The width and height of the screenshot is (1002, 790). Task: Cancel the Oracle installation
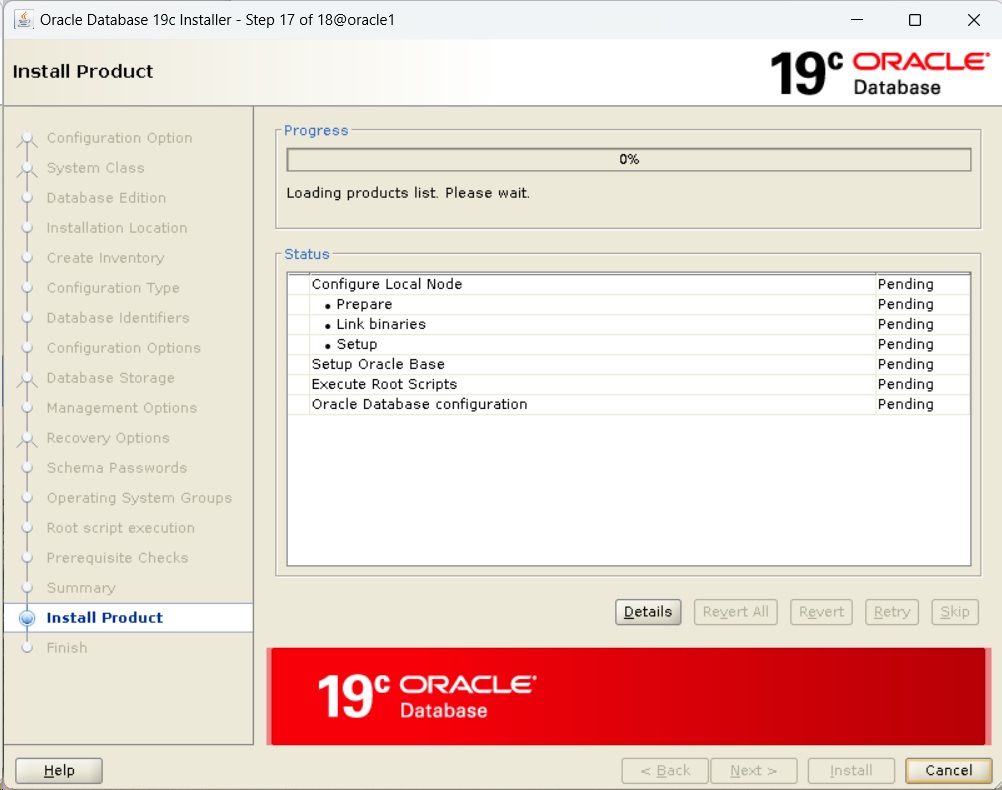pos(947,770)
